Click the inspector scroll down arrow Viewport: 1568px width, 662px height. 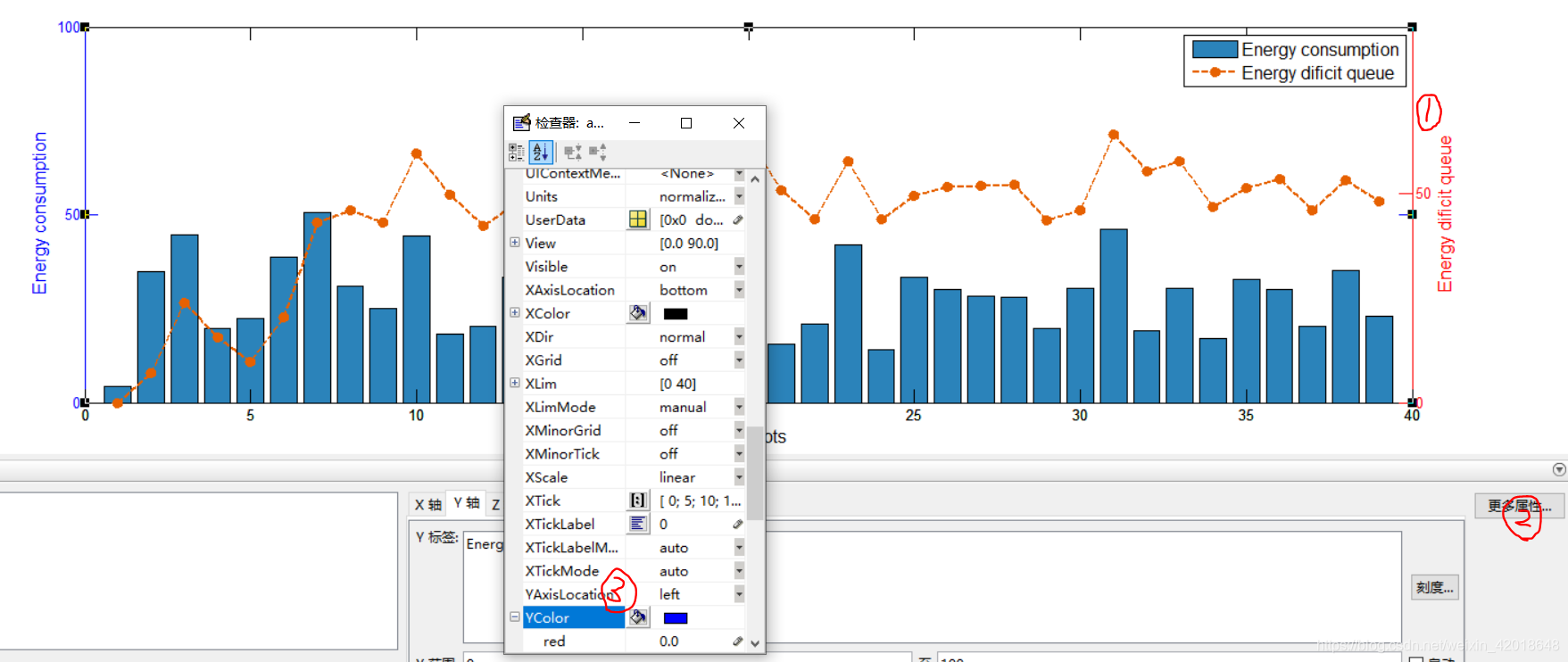pyautogui.click(x=755, y=642)
